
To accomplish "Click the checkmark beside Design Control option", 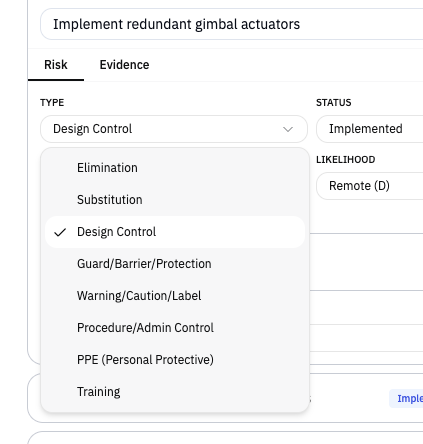I will pos(60,232).
